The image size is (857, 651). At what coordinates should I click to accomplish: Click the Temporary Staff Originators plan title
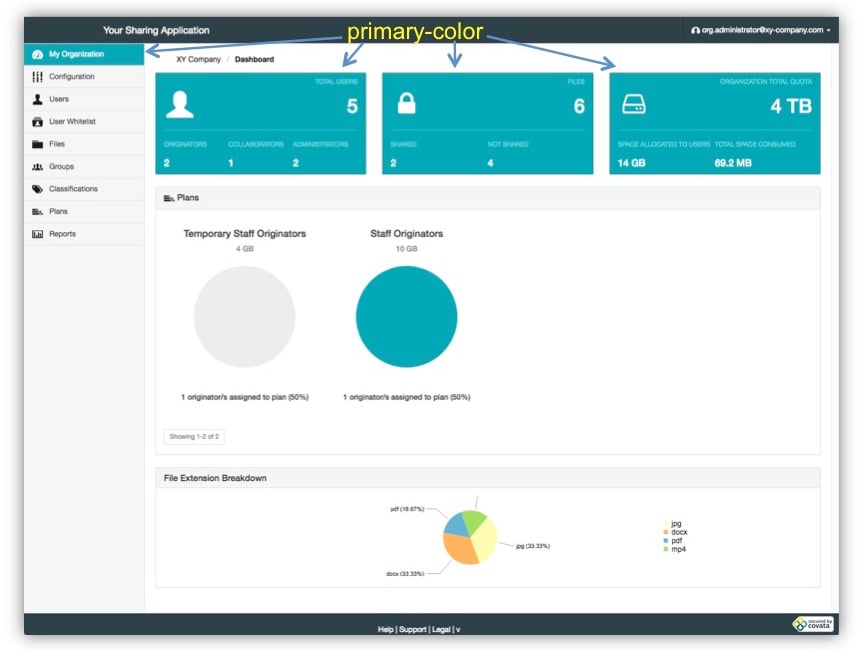(x=244, y=233)
